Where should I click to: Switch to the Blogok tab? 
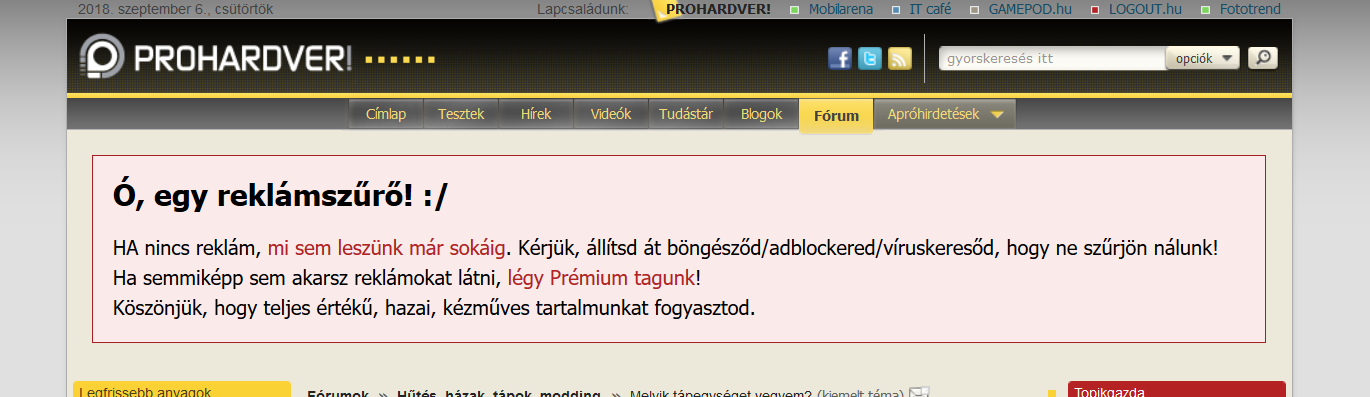pos(761,114)
